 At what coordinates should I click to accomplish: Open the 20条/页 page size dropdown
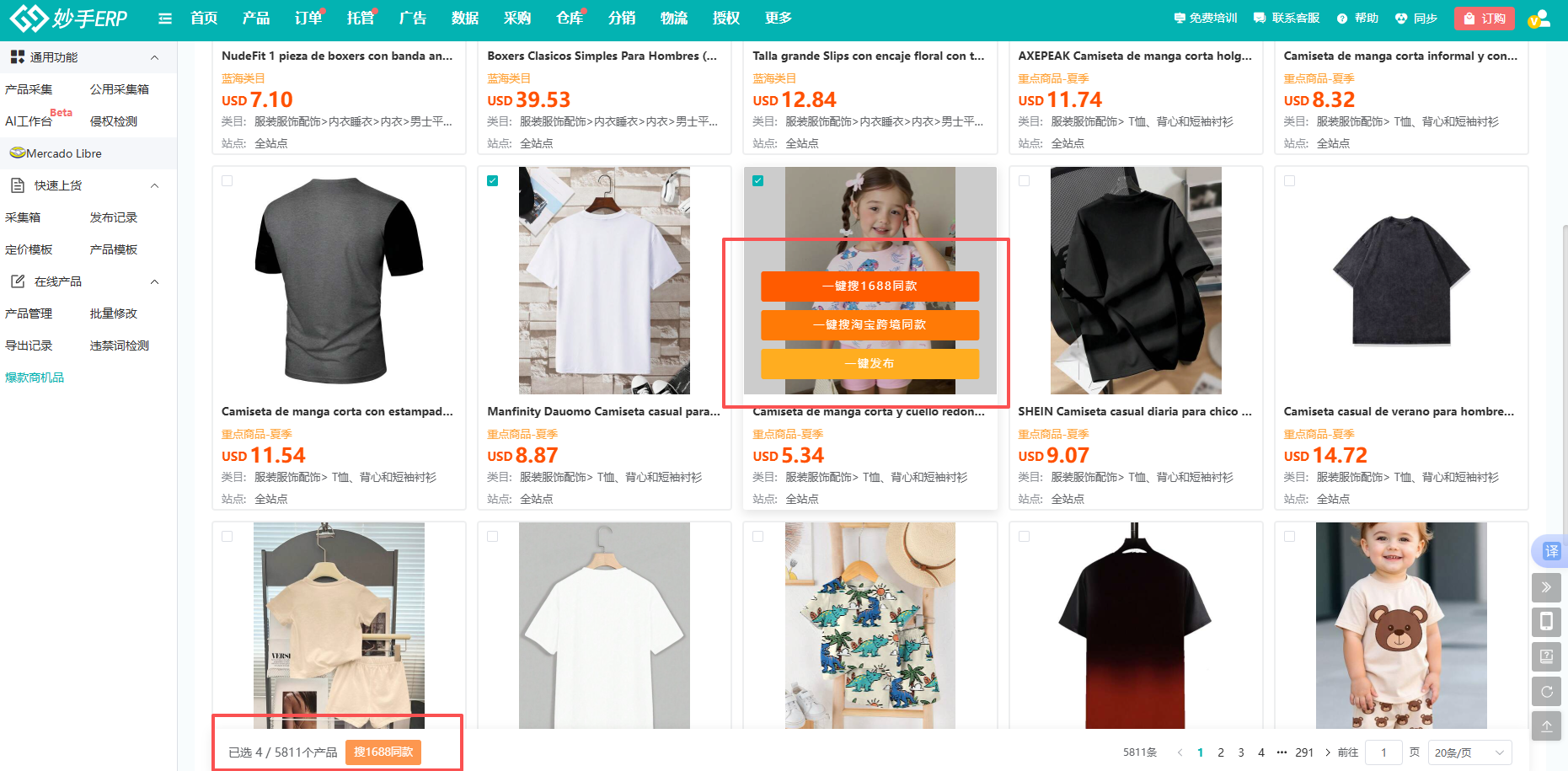1469,752
